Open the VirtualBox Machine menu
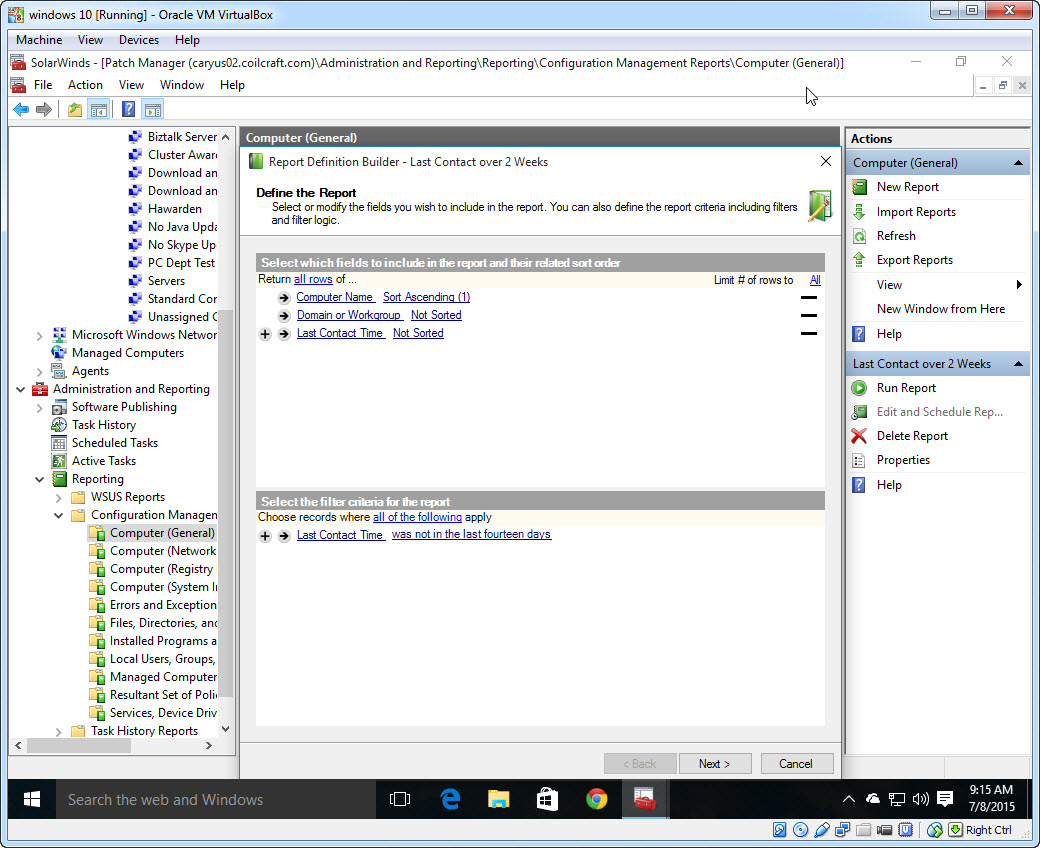Screen dimensions: 1040x848 39,40
